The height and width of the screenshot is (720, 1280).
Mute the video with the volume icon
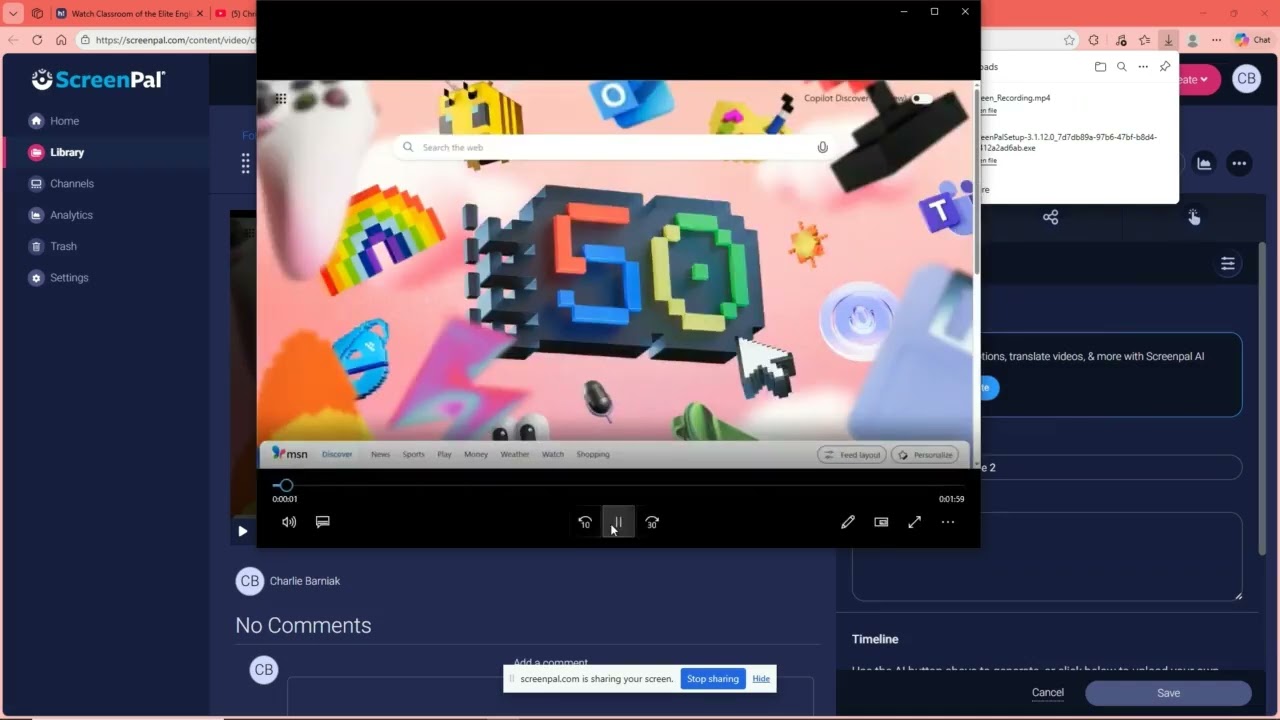pyautogui.click(x=289, y=522)
